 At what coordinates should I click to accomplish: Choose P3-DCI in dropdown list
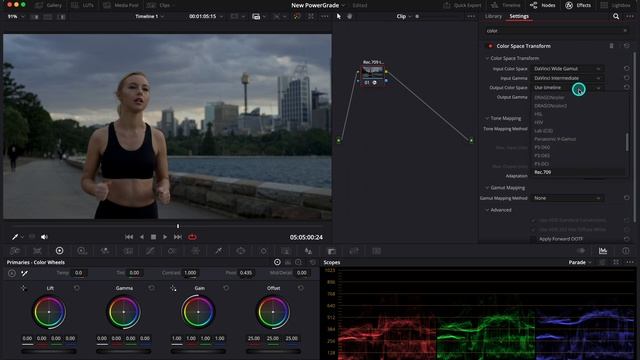(x=542, y=164)
